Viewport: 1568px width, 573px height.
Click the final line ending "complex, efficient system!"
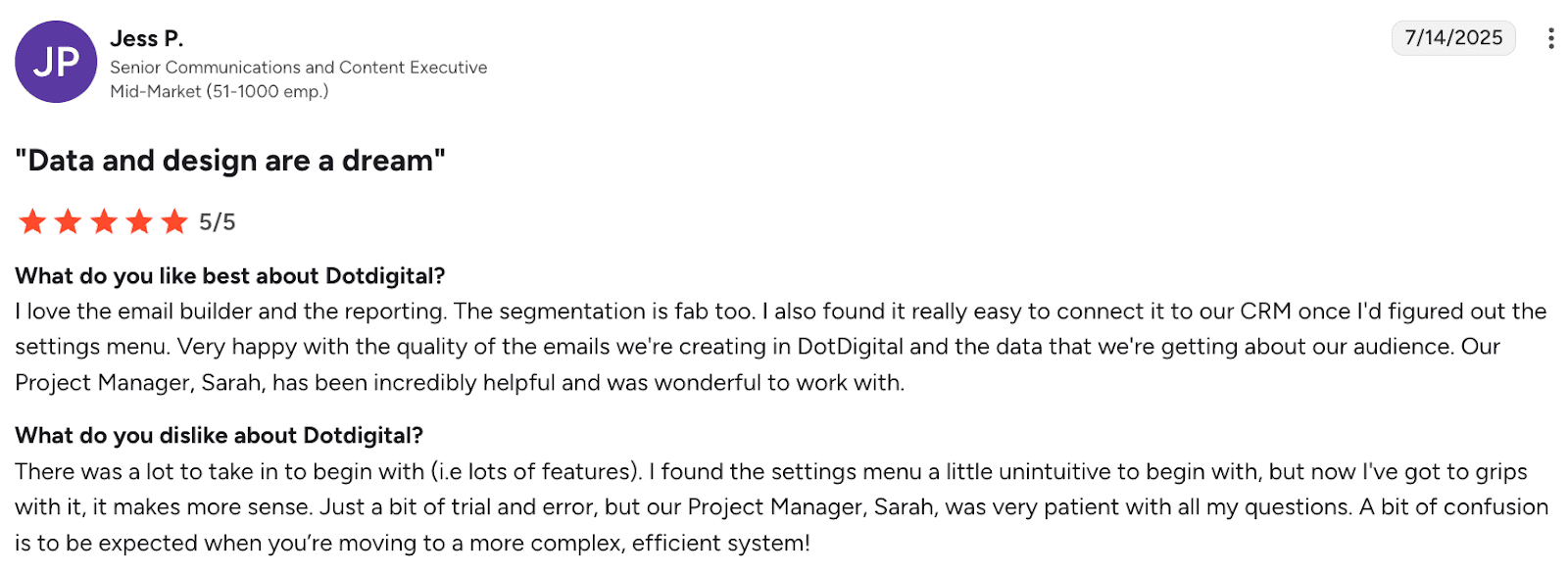point(412,544)
